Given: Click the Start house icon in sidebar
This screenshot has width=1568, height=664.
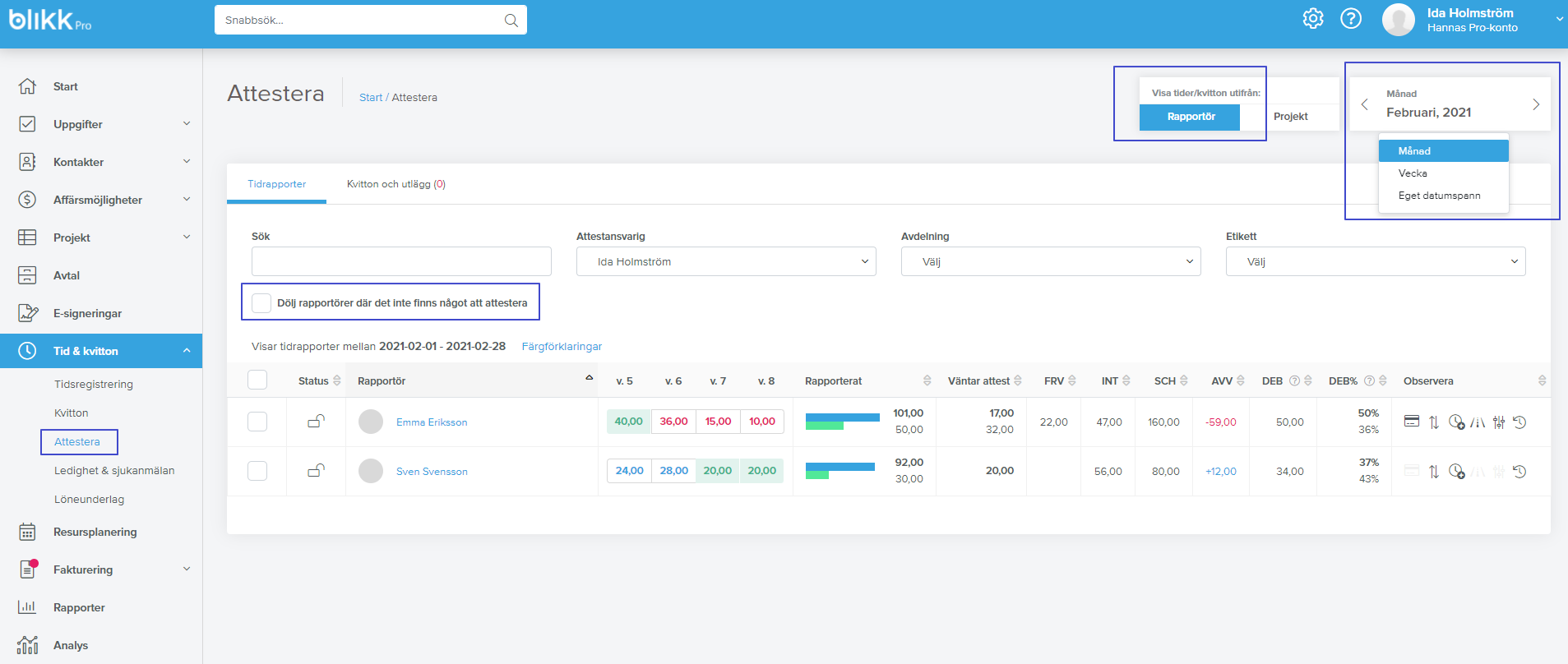Looking at the screenshot, I should tap(27, 86).
